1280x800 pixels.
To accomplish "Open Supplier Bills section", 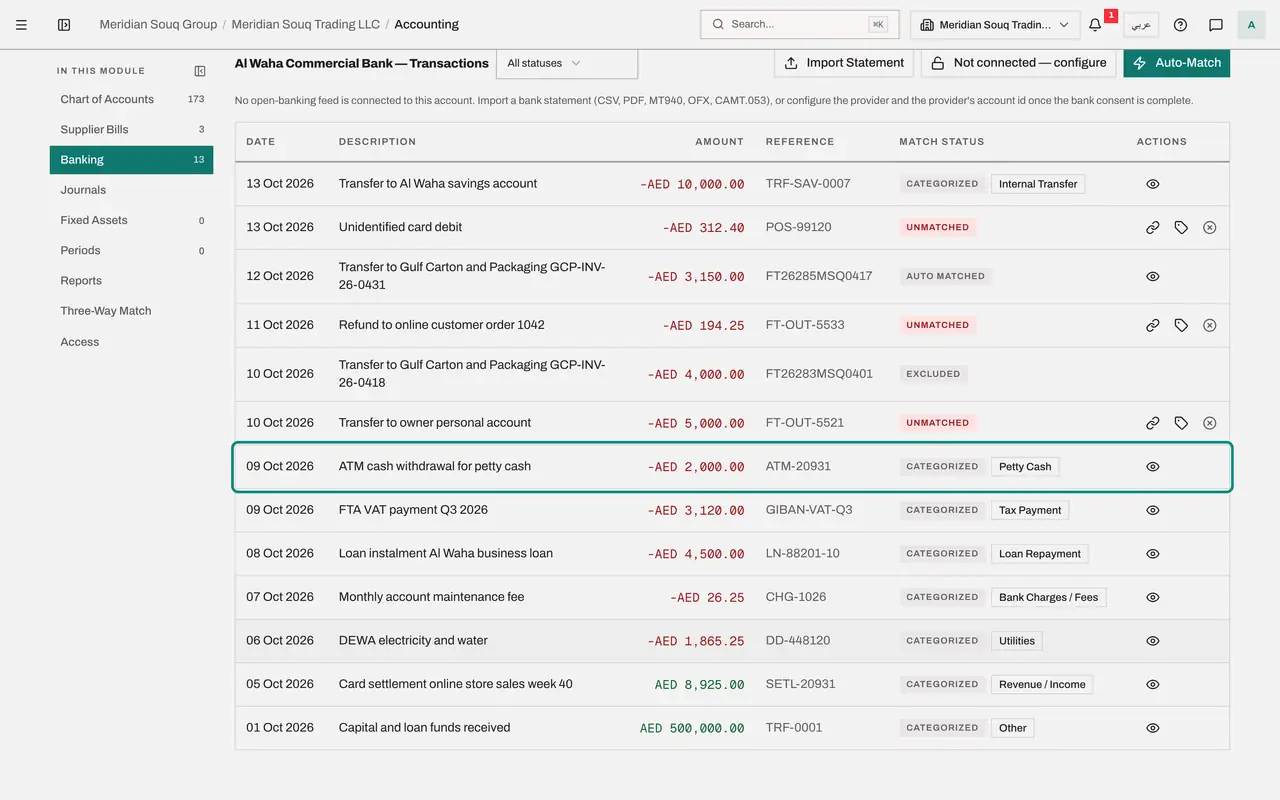I will [x=131, y=129].
